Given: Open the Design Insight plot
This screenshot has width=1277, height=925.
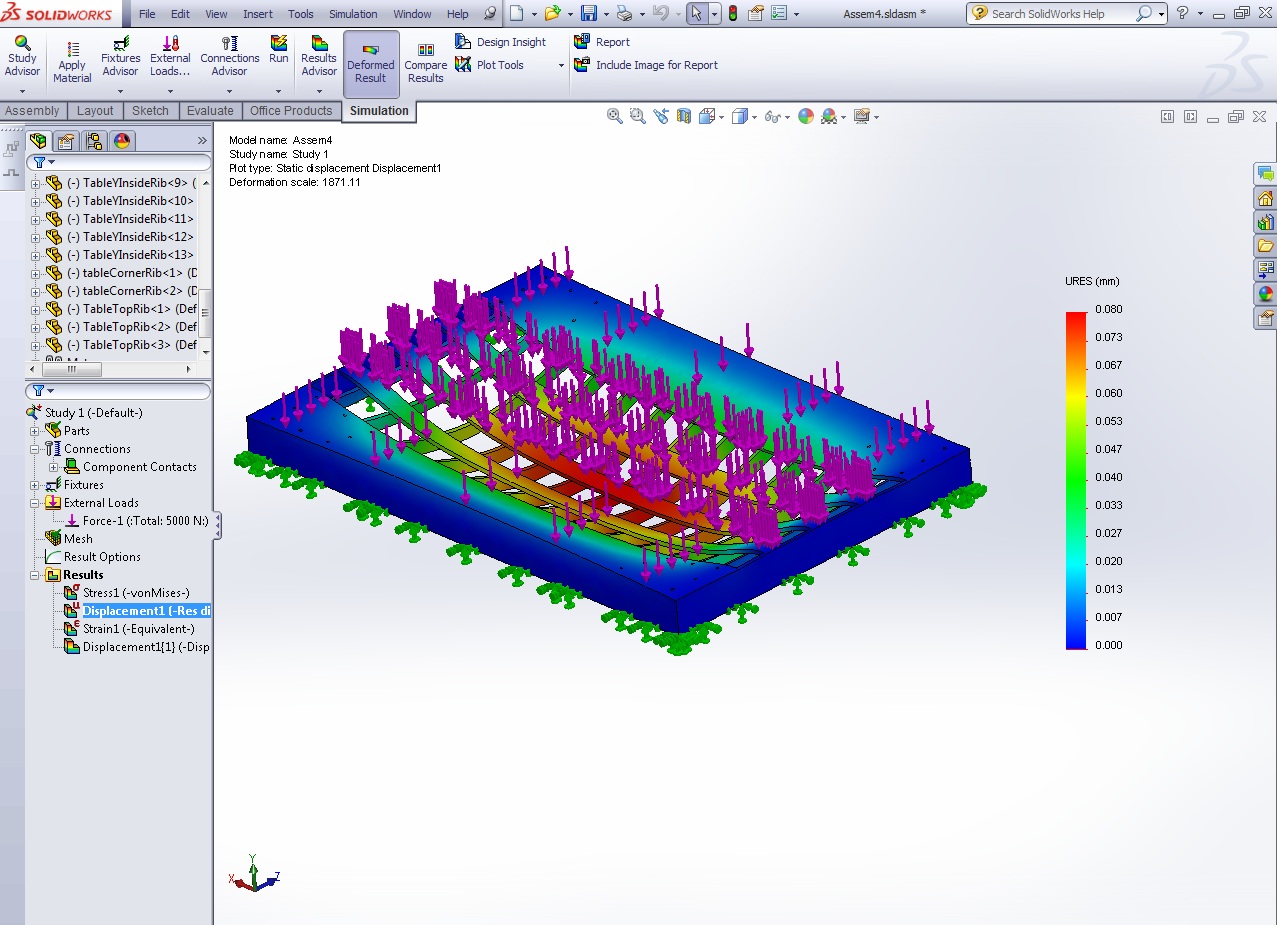Looking at the screenshot, I should point(511,42).
